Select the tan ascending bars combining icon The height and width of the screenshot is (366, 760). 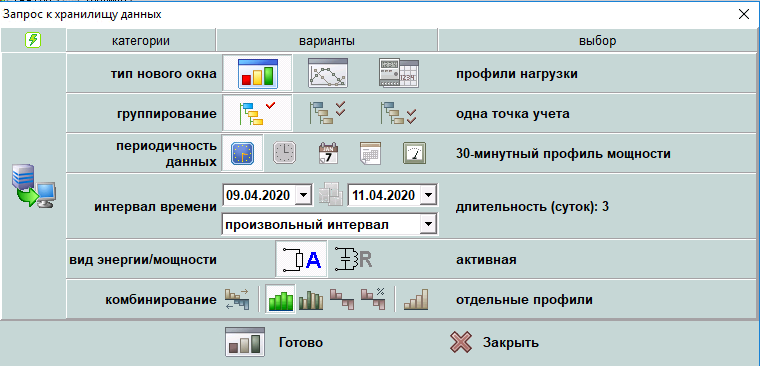(x=416, y=299)
